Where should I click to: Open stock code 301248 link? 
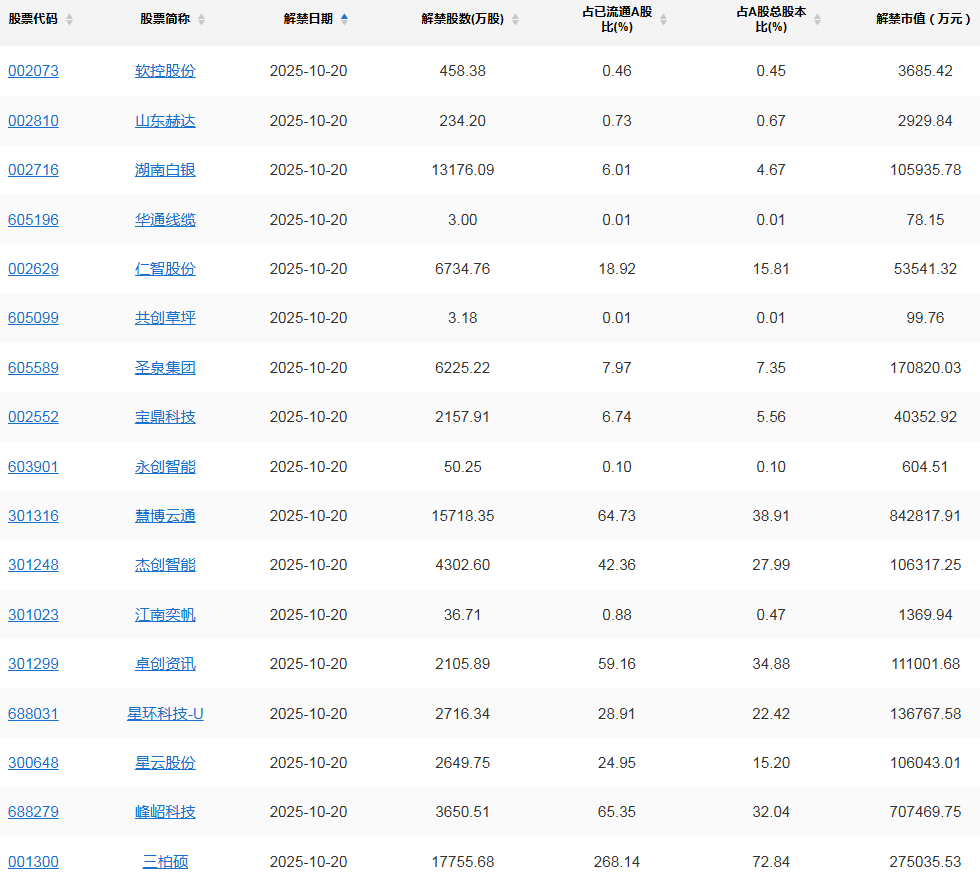(33, 565)
